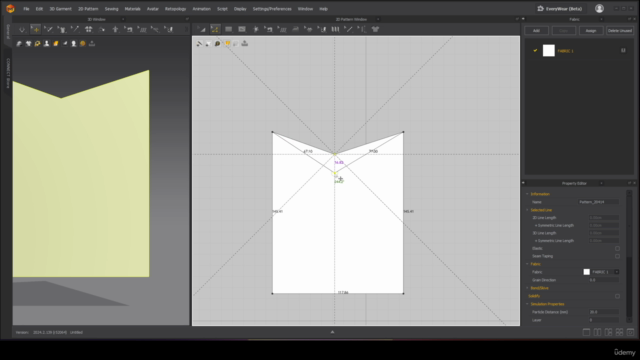Click the sewing machine icon in 2D toolbar
Image resolution: width=640 pixels, height=360 pixels.
269,29
